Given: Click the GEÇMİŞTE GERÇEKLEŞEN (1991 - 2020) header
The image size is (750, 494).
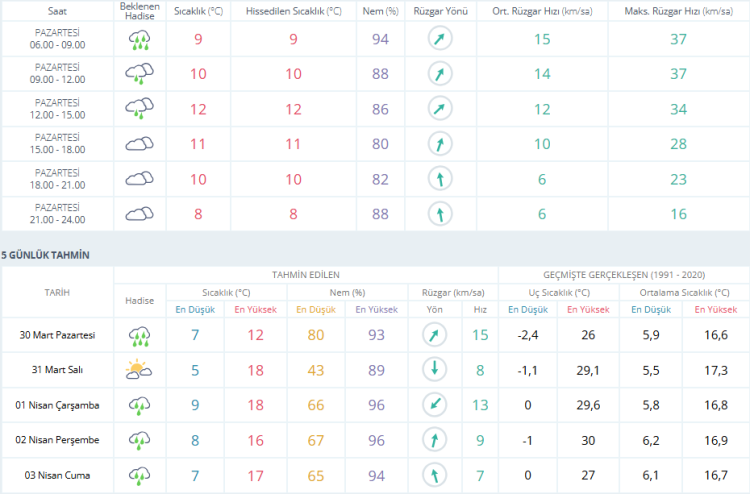Looking at the screenshot, I should point(622,274).
